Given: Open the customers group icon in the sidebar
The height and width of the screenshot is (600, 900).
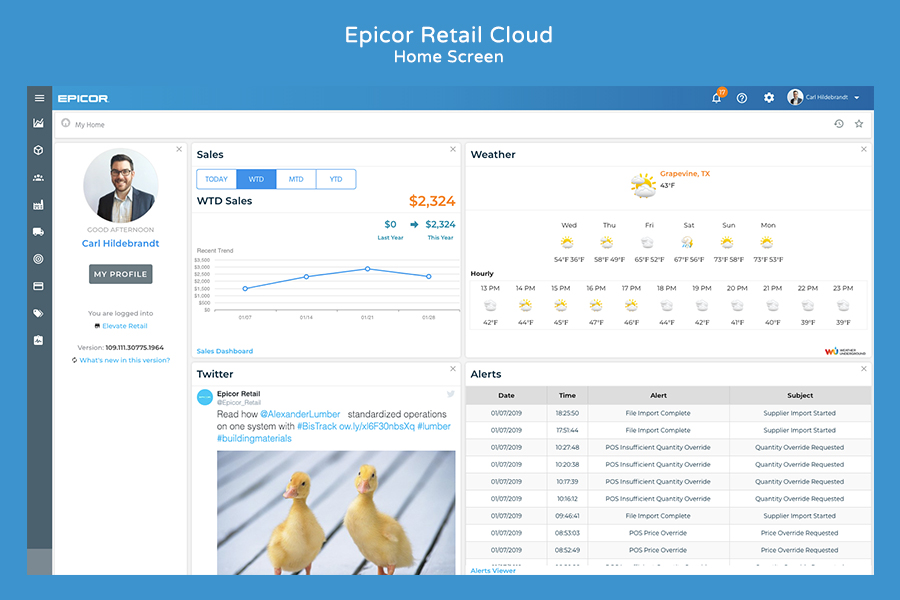Looking at the screenshot, I should [x=39, y=178].
